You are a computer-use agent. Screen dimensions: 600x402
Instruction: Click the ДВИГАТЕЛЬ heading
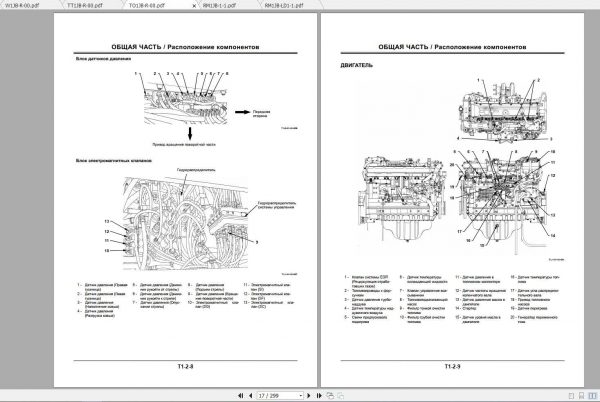tap(356, 65)
